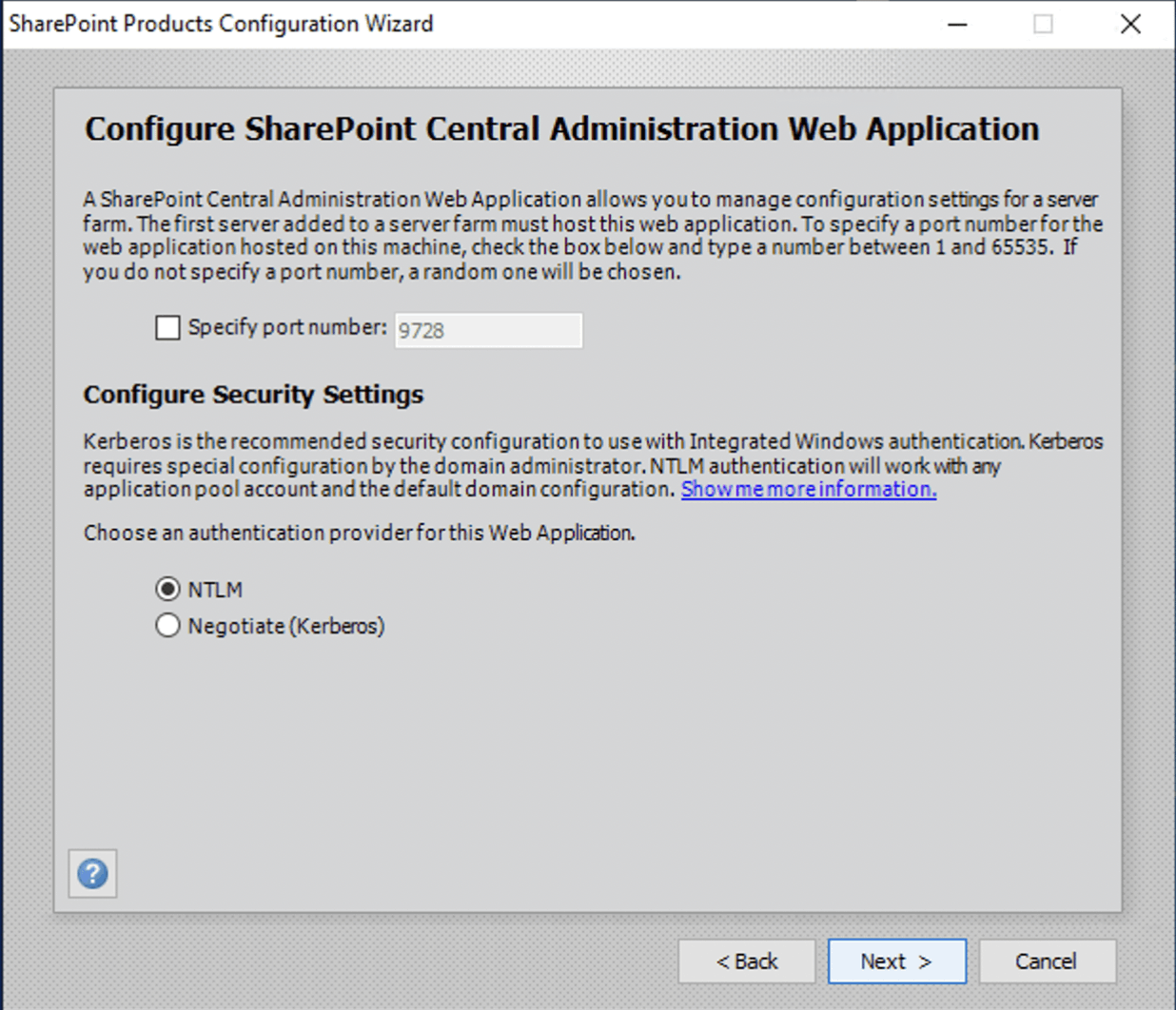Enable the Specify port number checkbox
This screenshot has width=1176, height=1010.
pyautogui.click(x=167, y=328)
